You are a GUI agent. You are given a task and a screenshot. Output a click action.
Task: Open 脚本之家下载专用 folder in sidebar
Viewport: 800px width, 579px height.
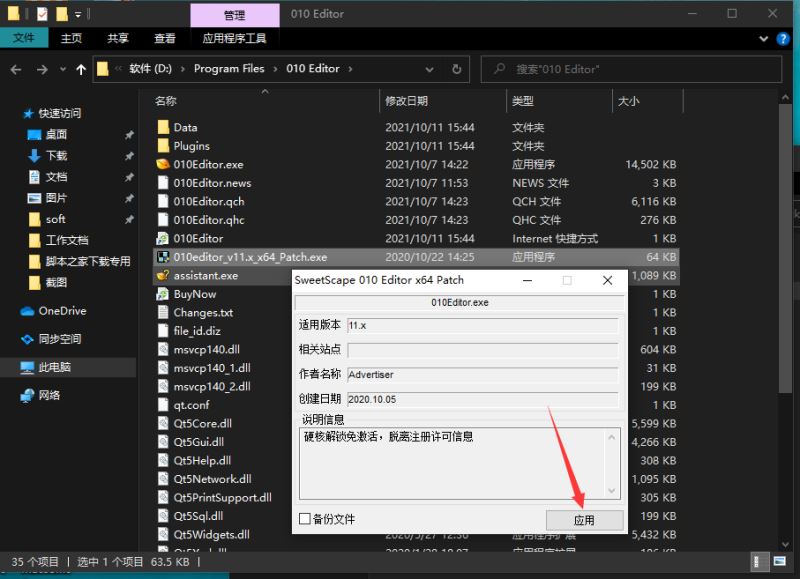88,261
